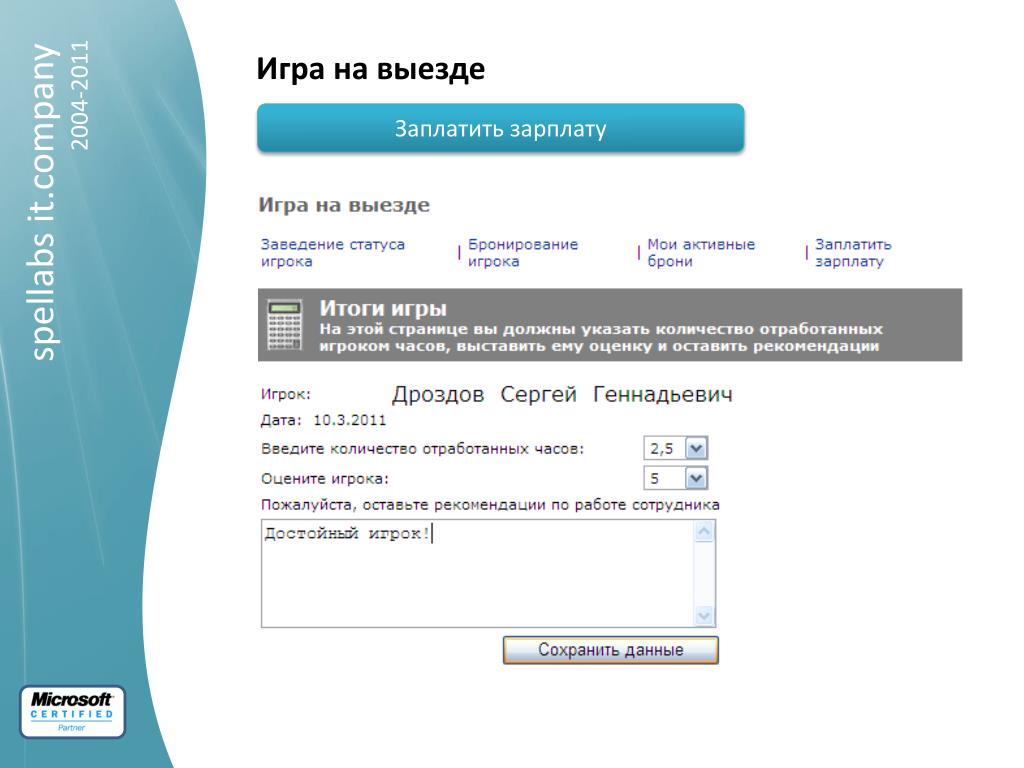Image resolution: width=1024 pixels, height=768 pixels.
Task: Click the label Пожалуйста, оставьте рекомендации
Action: click(490, 505)
